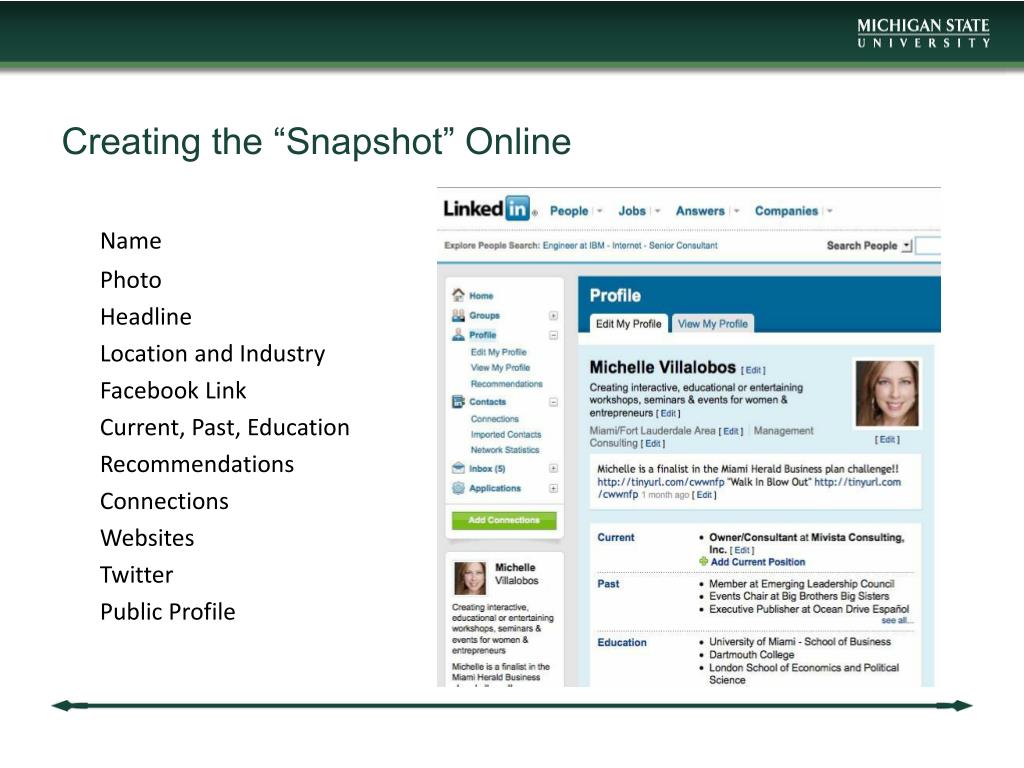1024x768 pixels.
Task: Click Edit link after the headline text
Action: click(668, 413)
